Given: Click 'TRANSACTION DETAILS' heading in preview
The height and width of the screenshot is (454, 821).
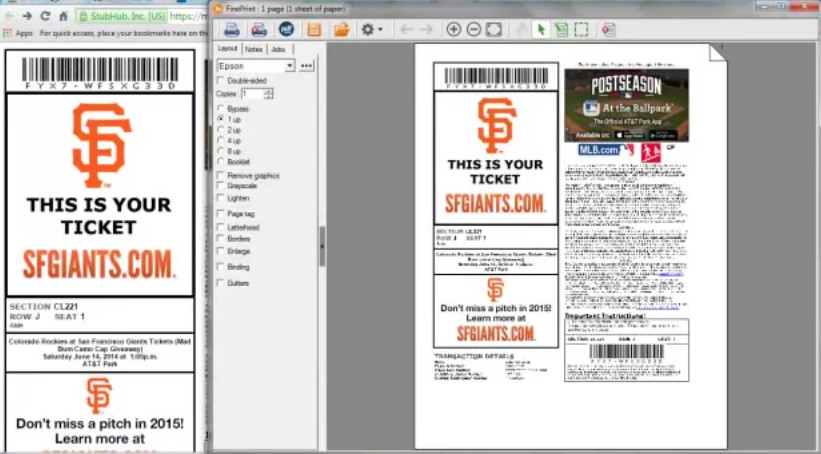Looking at the screenshot, I should pos(474,357).
